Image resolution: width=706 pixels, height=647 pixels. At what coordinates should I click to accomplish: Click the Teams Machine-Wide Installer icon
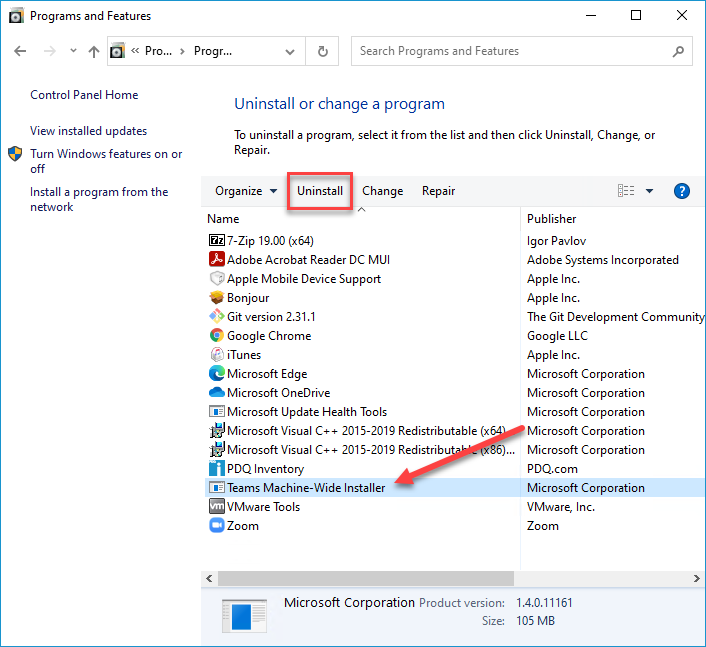click(x=217, y=488)
